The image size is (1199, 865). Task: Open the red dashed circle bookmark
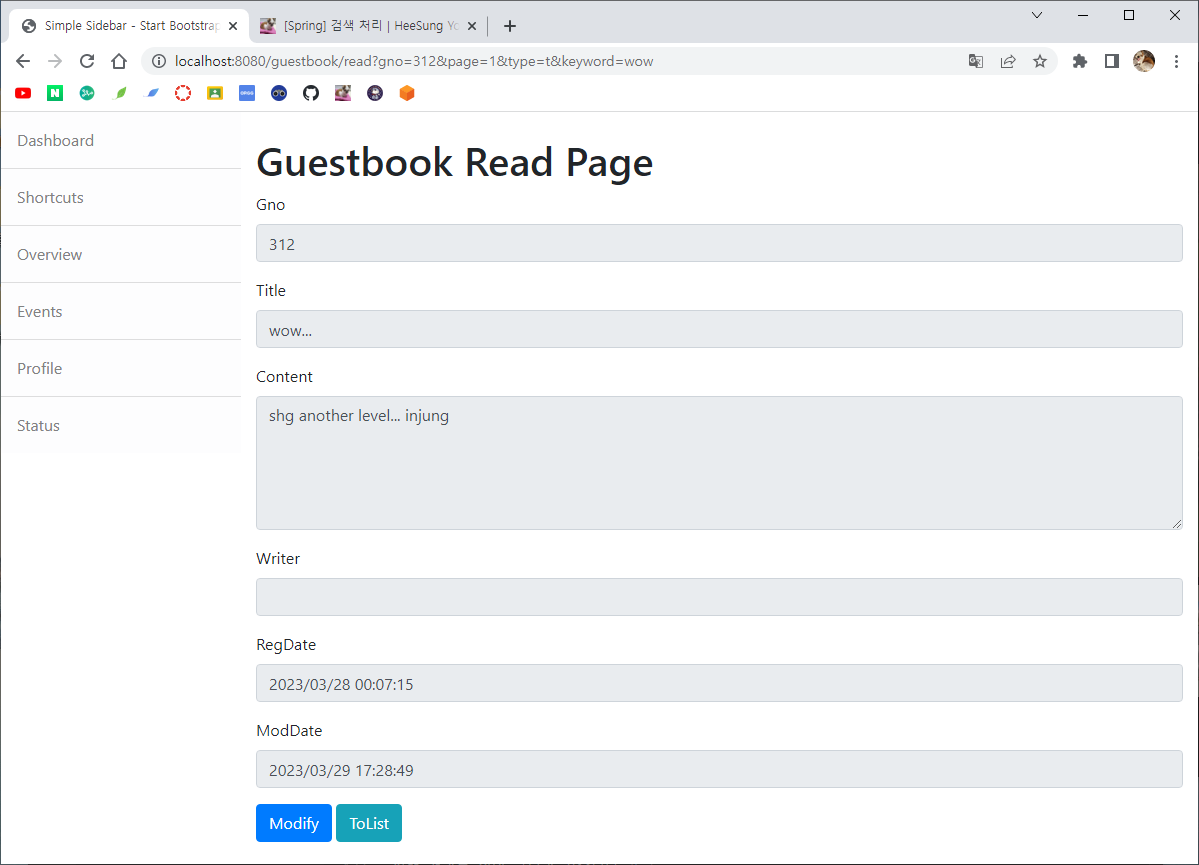coord(183,93)
